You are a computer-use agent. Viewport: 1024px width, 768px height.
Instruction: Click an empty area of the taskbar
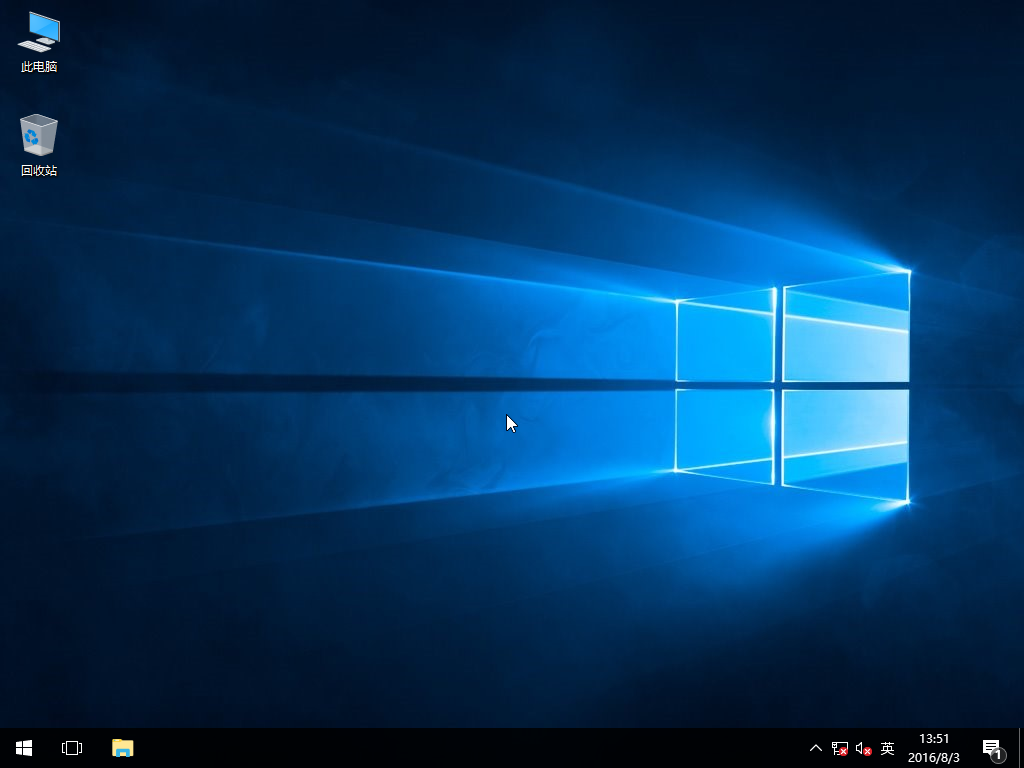point(450,748)
